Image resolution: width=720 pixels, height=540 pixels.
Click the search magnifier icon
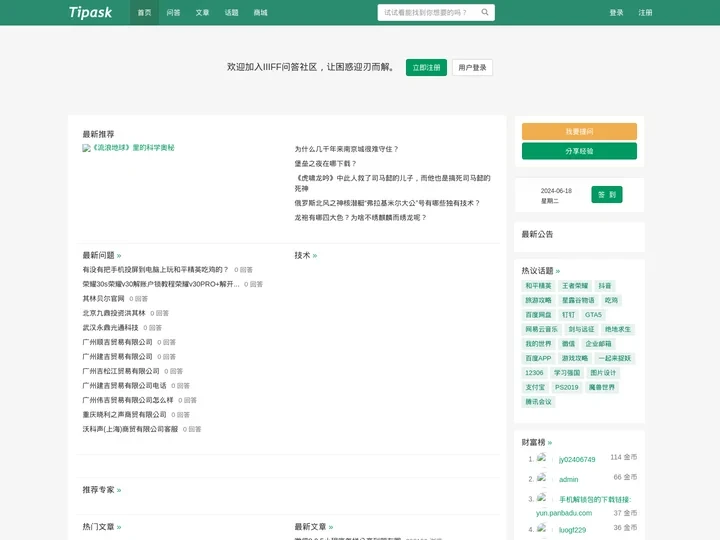[484, 12]
